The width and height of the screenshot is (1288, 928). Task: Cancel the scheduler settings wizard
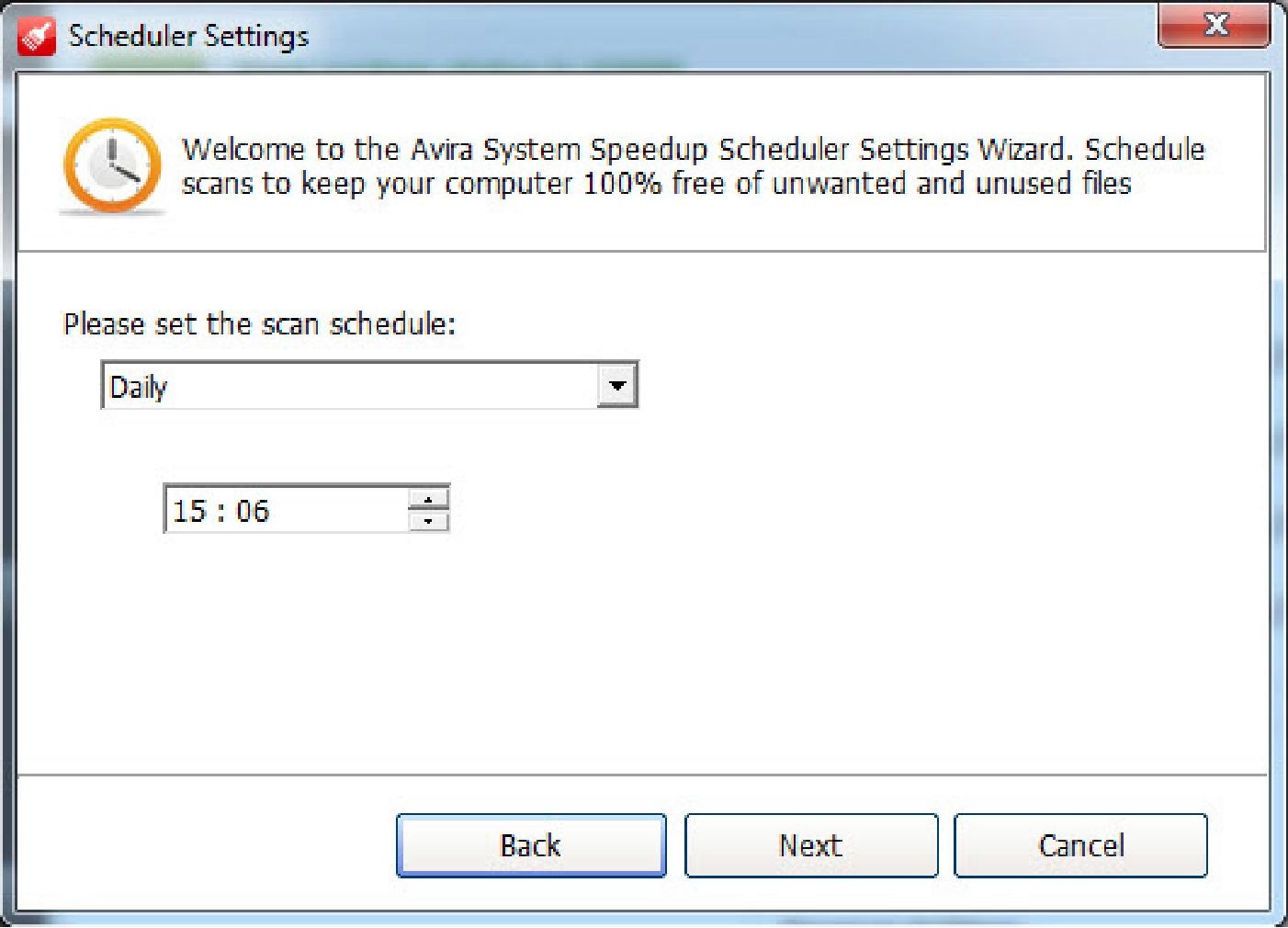tap(1080, 844)
